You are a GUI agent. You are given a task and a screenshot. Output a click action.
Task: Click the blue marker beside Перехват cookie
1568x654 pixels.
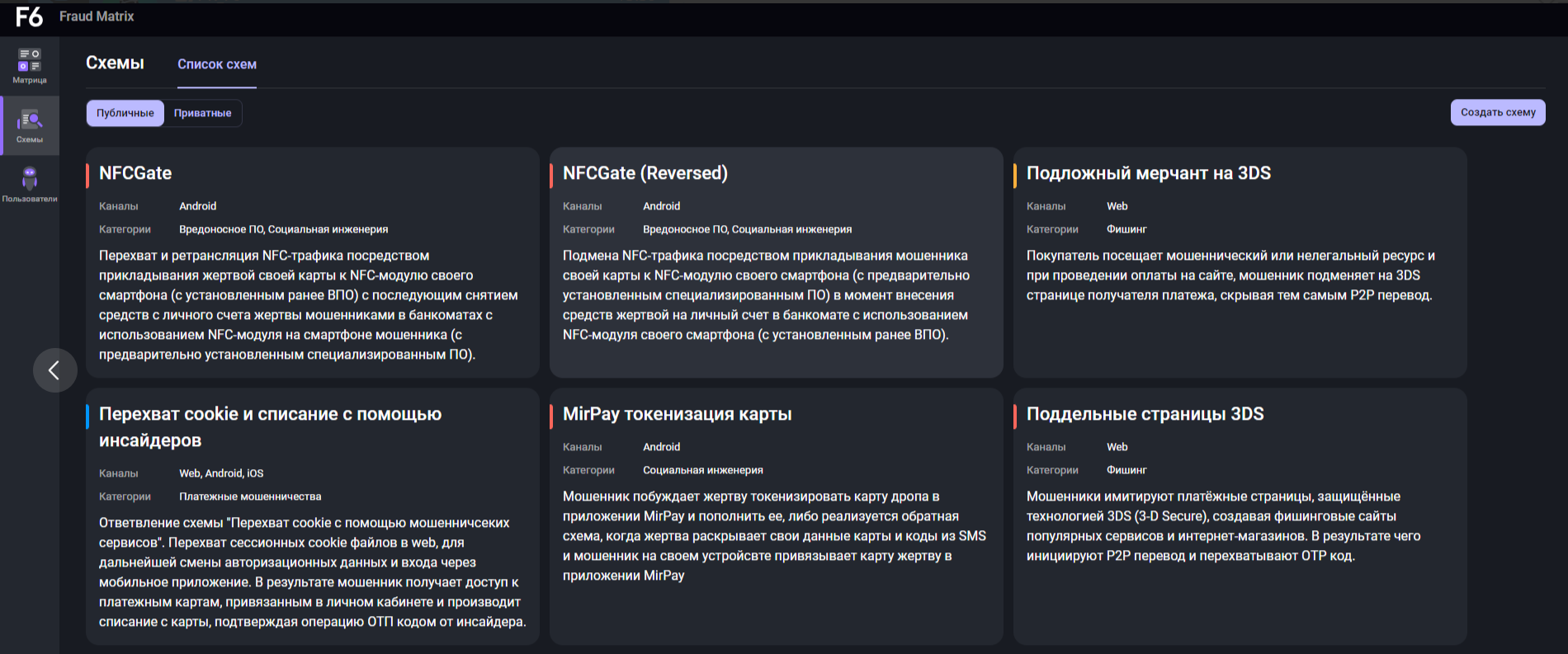(x=87, y=416)
